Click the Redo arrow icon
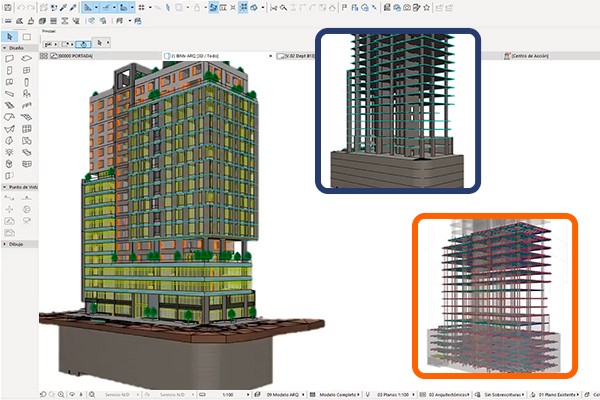 (31, 7)
